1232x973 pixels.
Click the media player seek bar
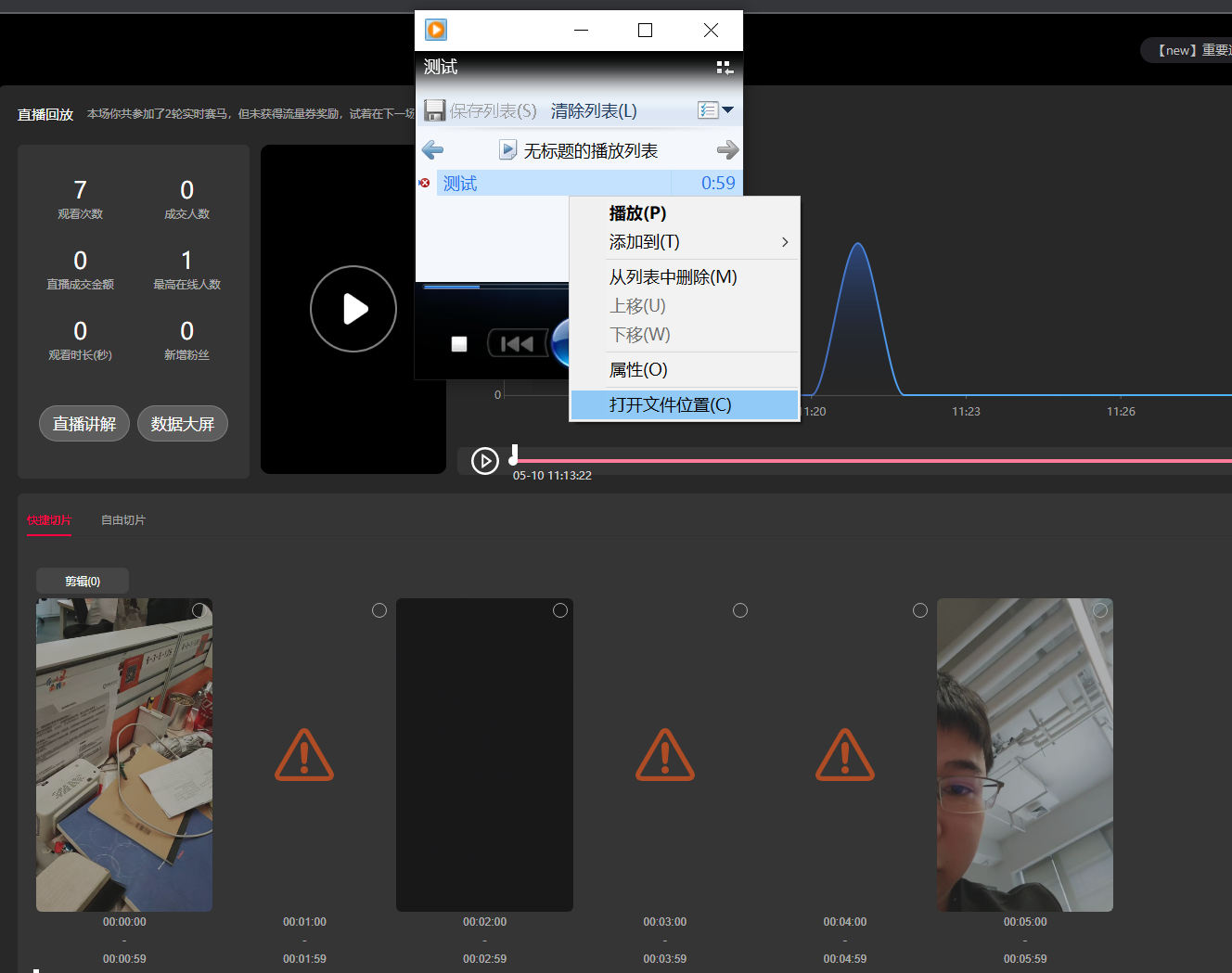(495, 287)
